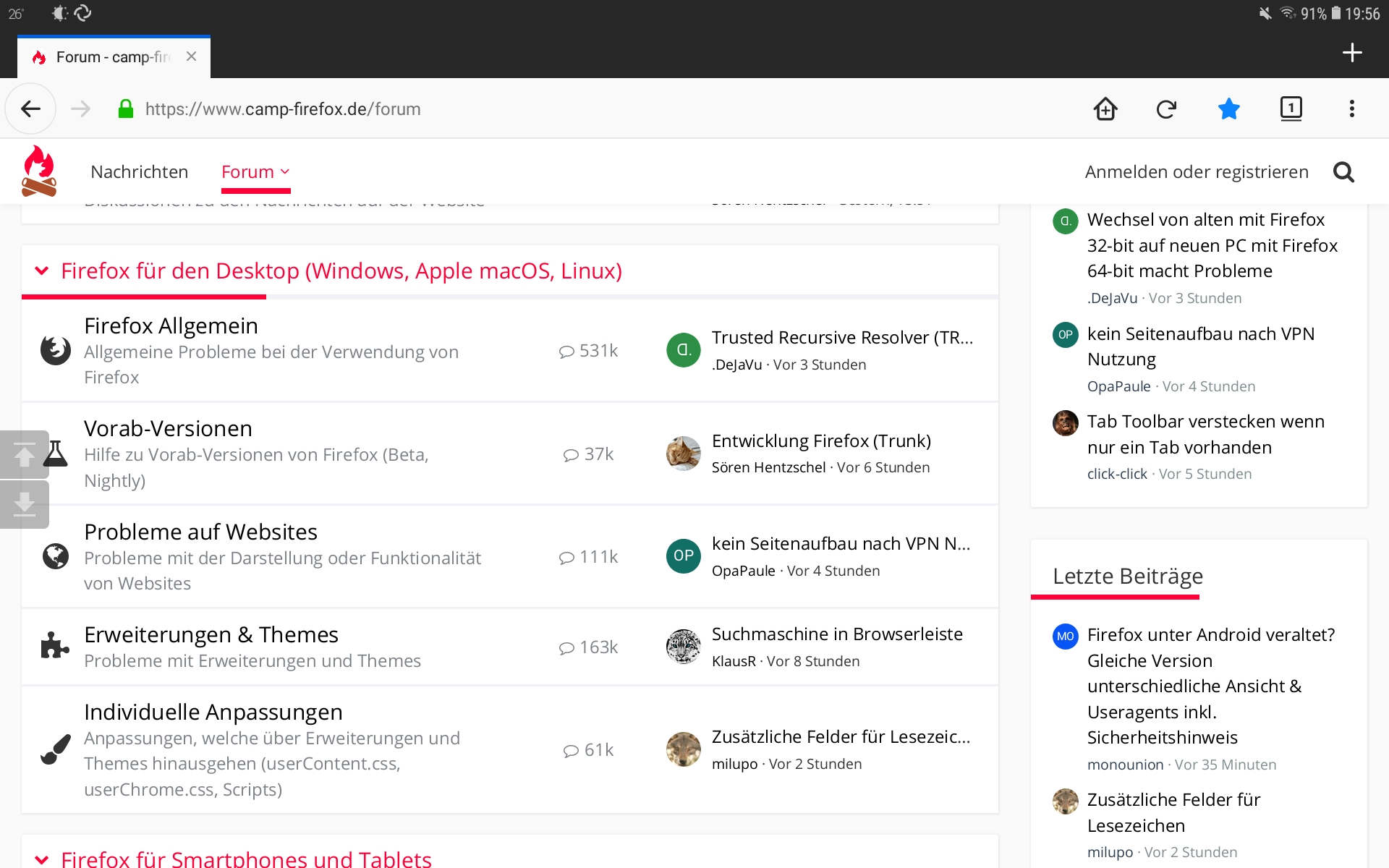Go back with the back arrow

(30, 109)
